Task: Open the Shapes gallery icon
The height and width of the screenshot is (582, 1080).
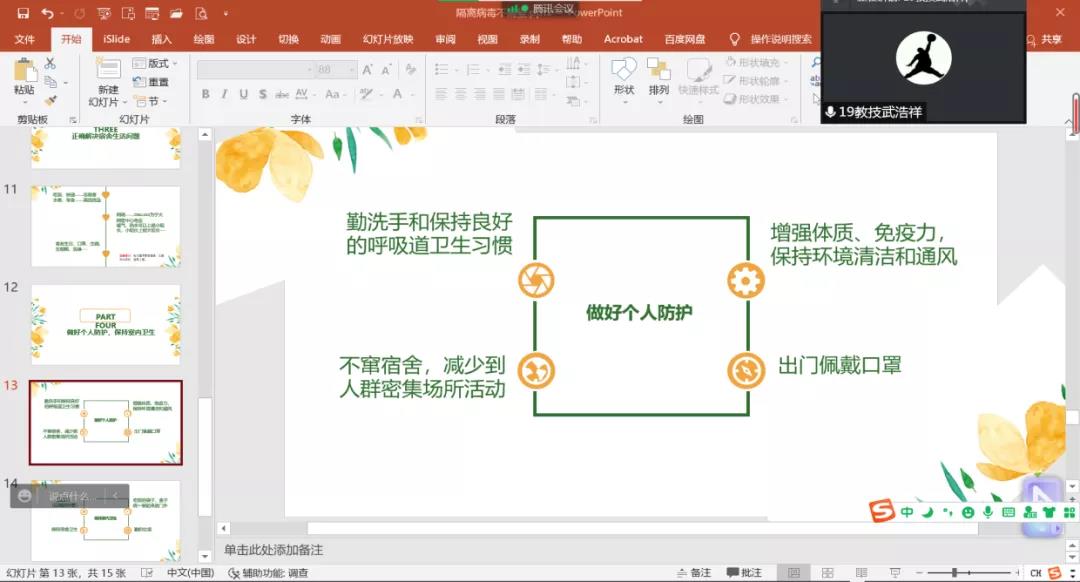Action: [624, 76]
